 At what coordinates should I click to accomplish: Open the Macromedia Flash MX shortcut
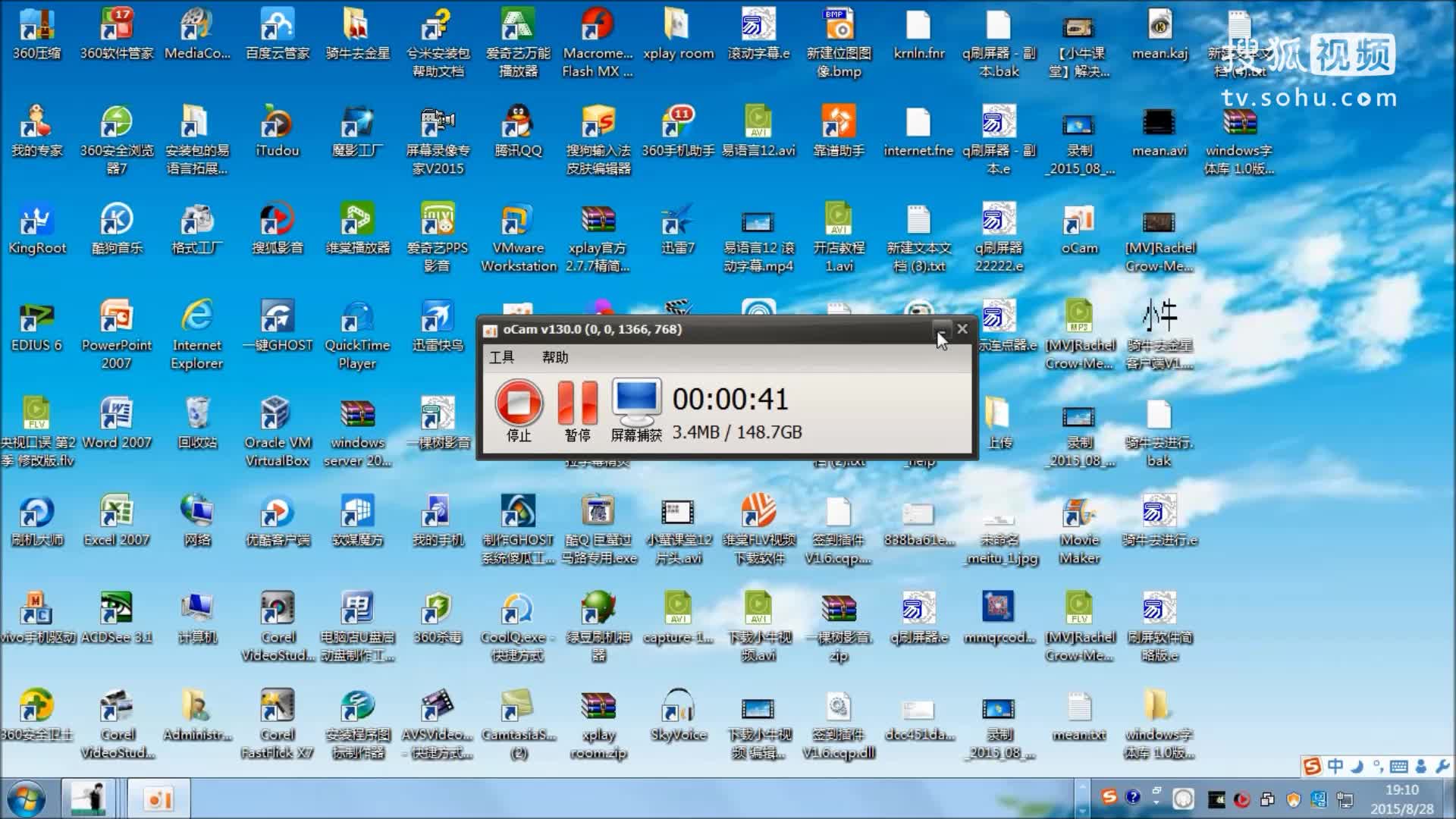click(598, 42)
